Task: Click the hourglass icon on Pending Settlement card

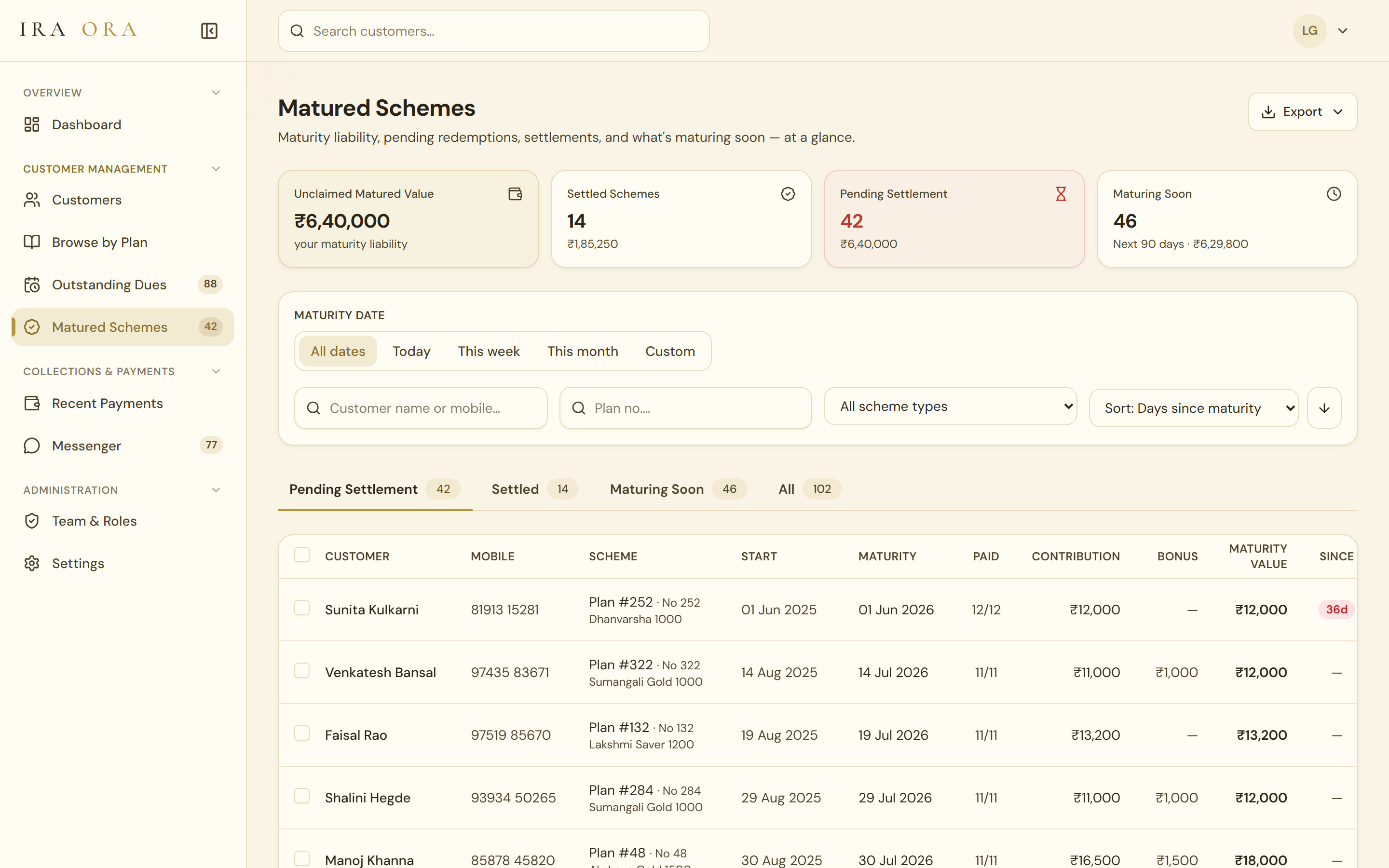Action: (1061, 194)
